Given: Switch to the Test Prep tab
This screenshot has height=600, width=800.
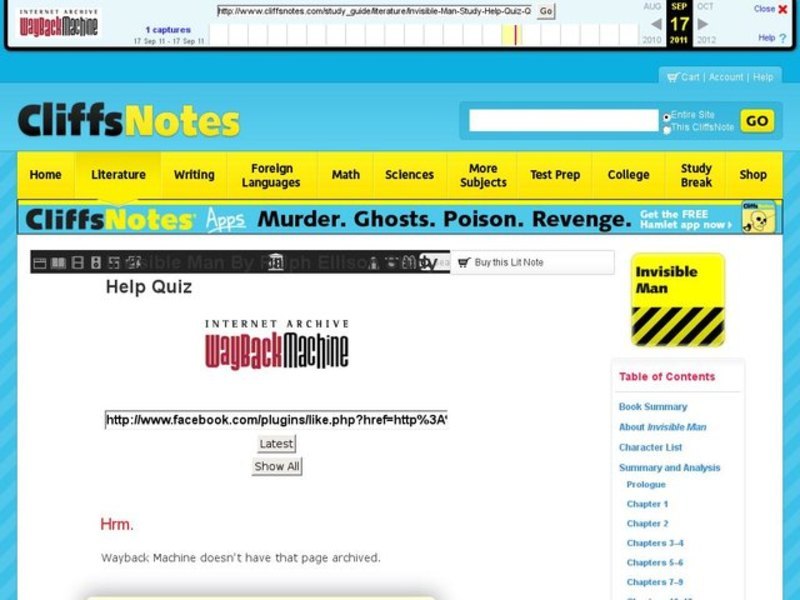Looking at the screenshot, I should pos(555,174).
